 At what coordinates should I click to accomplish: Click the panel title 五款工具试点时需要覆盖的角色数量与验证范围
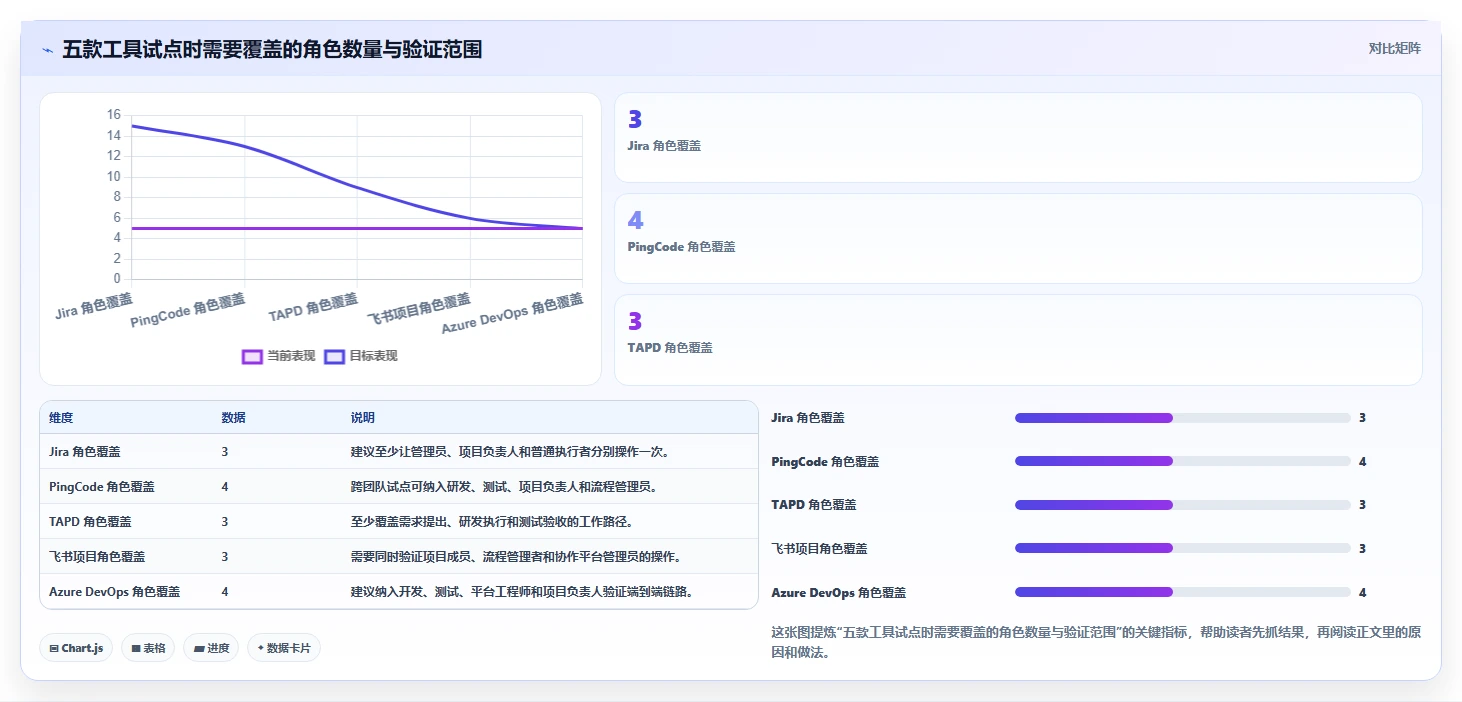(x=272, y=49)
